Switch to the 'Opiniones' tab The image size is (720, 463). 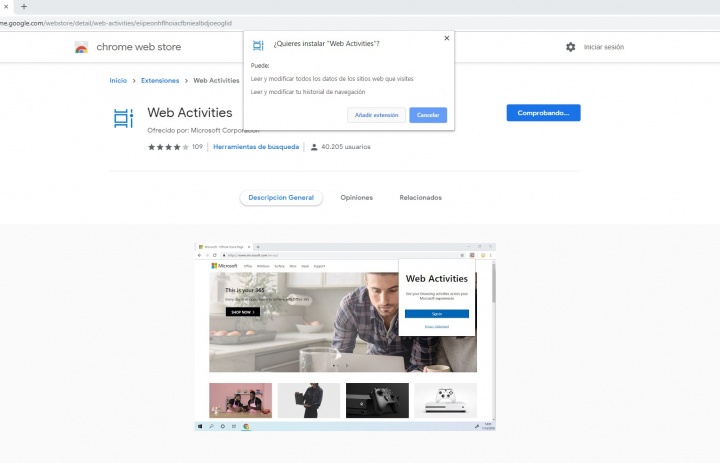[357, 198]
